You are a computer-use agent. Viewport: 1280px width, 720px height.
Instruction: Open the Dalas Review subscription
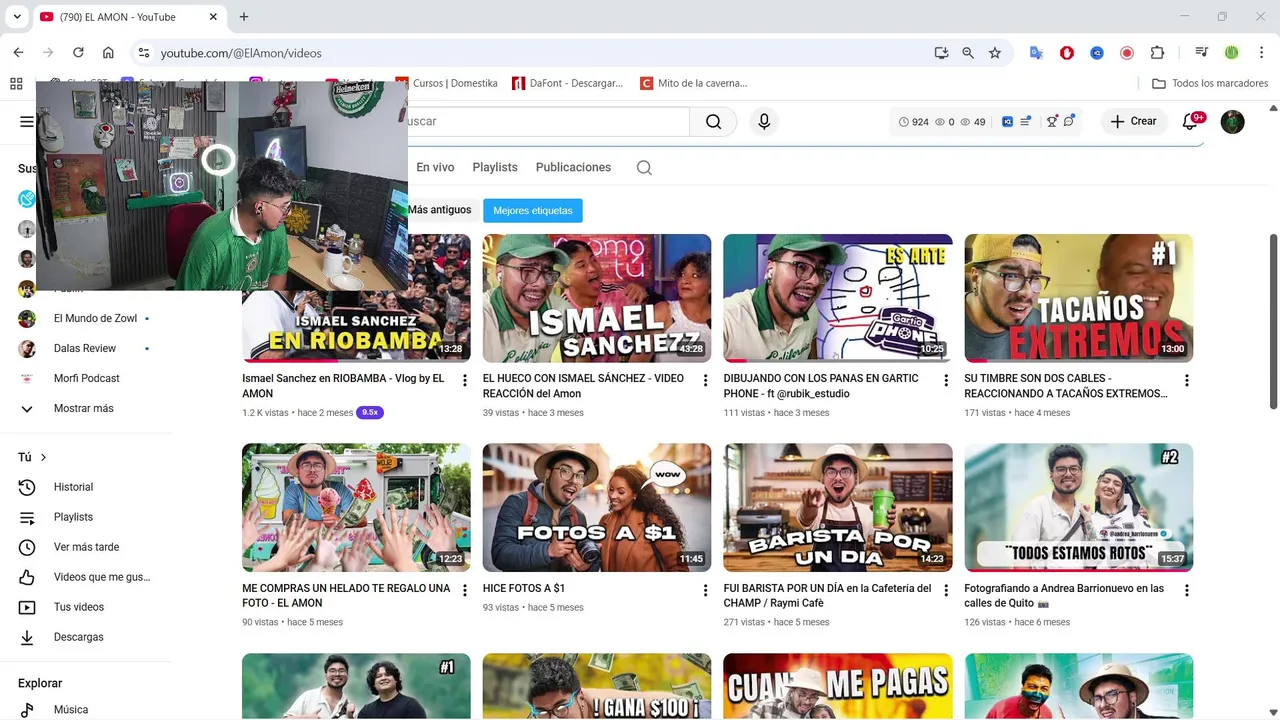(85, 348)
